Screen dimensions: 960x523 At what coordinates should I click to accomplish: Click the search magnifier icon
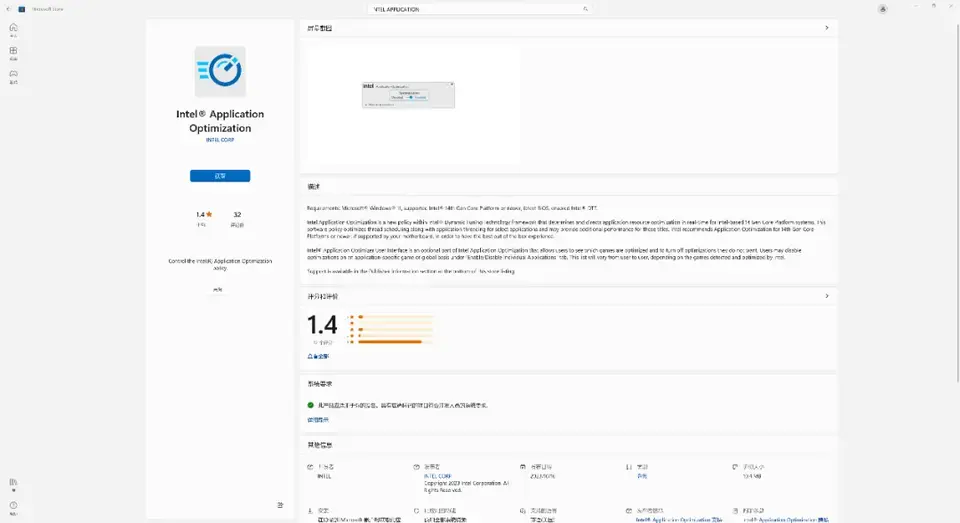tap(585, 9)
